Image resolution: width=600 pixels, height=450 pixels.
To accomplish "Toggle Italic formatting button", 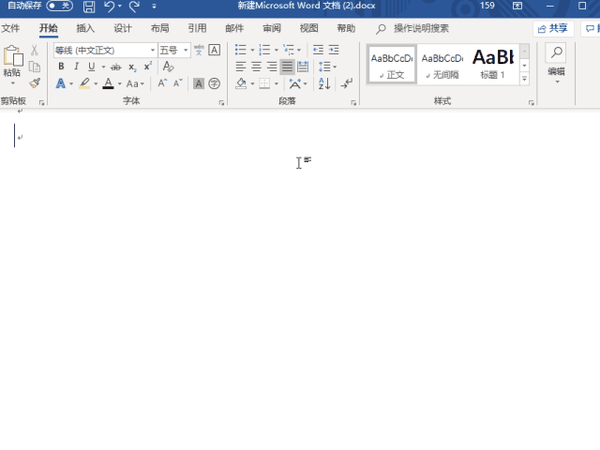I will pos(76,67).
